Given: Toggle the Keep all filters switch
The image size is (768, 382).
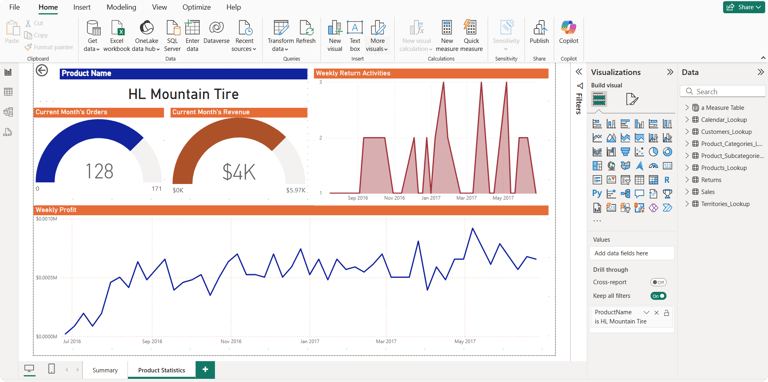Looking at the screenshot, I should (658, 296).
